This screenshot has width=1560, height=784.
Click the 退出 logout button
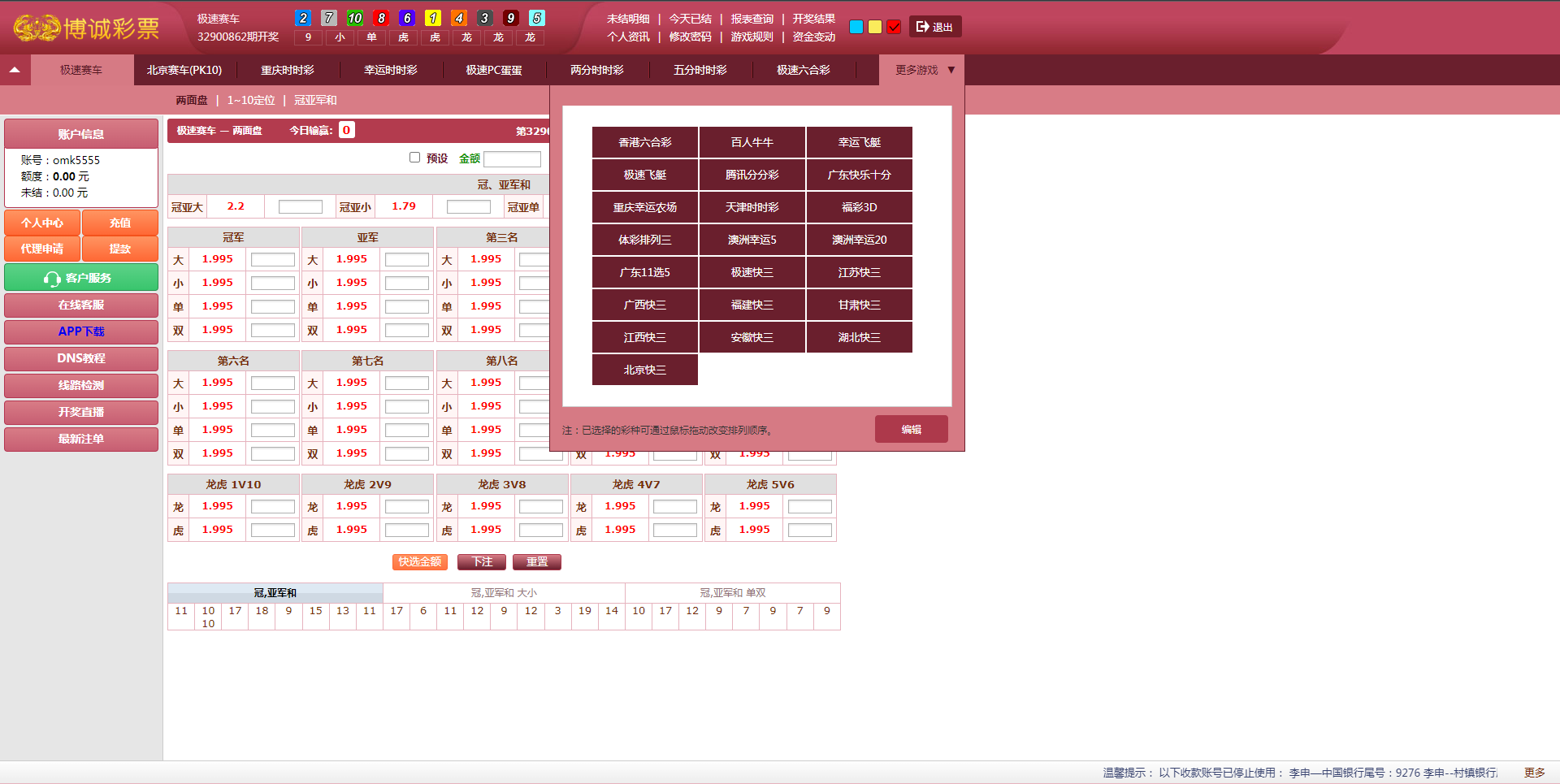pyautogui.click(x=934, y=27)
